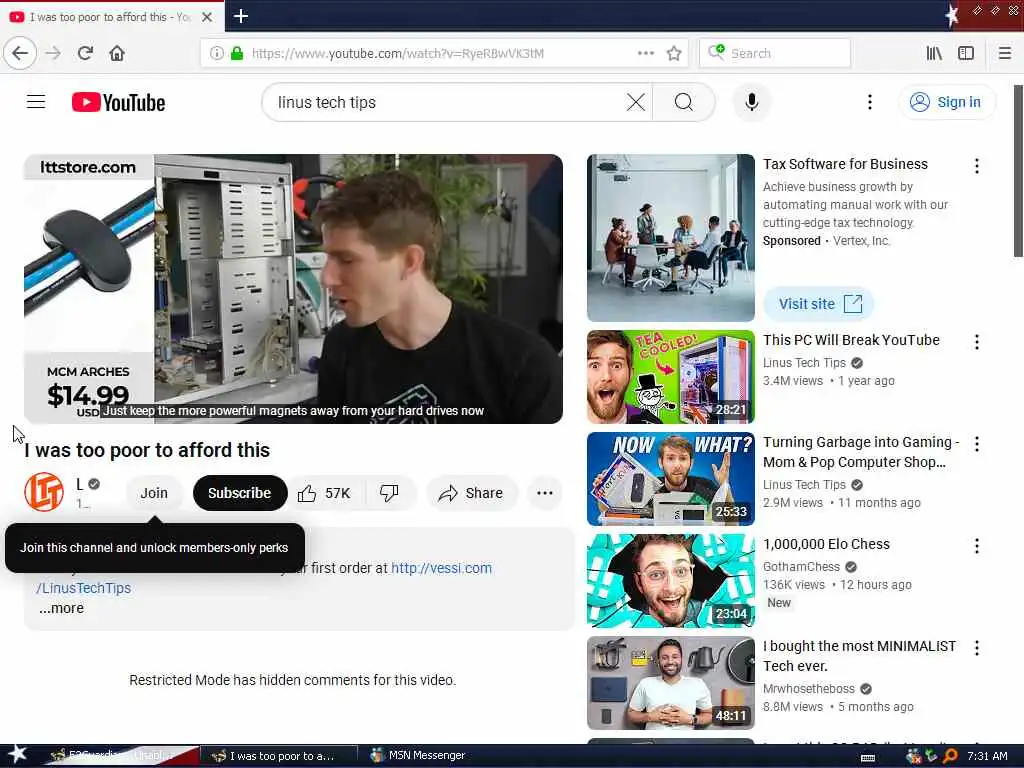Image resolution: width=1024 pixels, height=768 pixels.
Task: Open the Linus Tech Tips channel avatar
Action: [x=44, y=492]
